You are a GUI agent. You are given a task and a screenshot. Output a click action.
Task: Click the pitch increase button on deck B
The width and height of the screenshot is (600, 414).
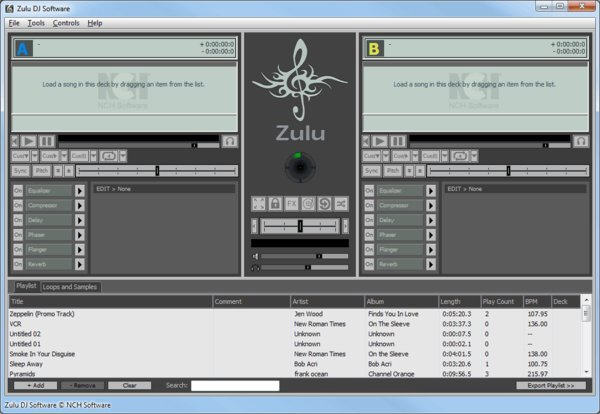click(420, 171)
